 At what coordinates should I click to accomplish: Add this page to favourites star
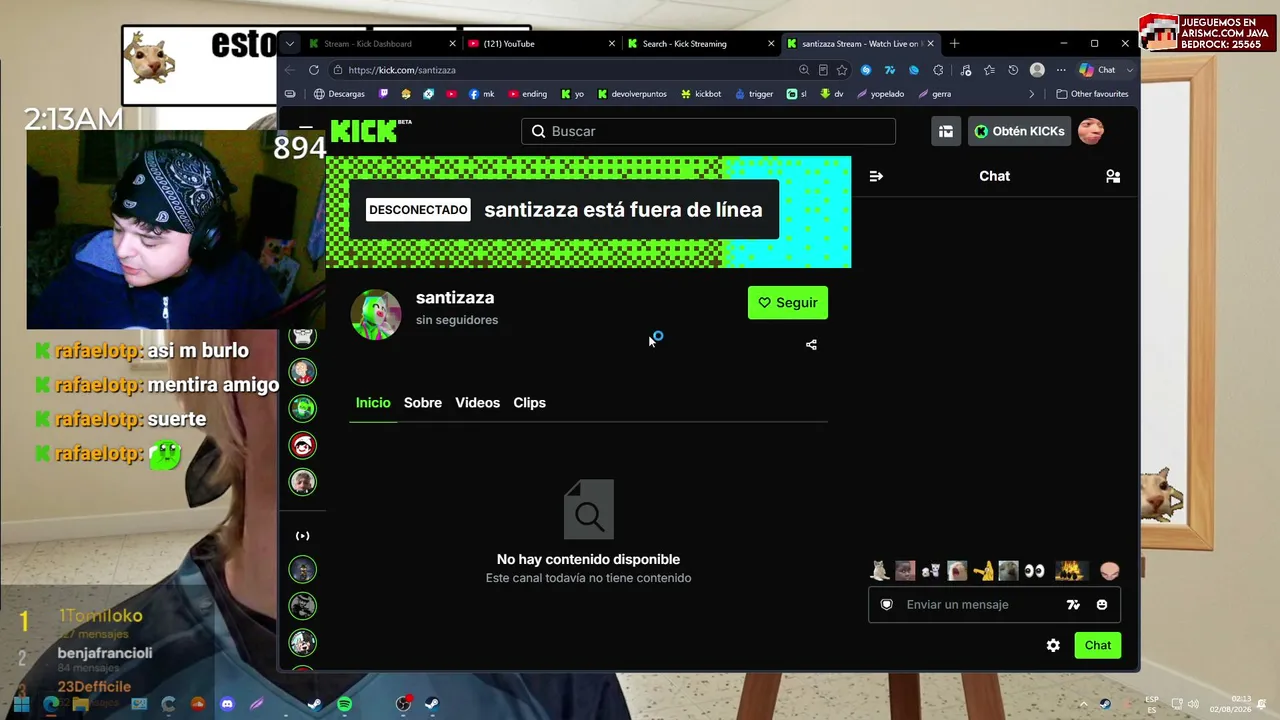pos(842,70)
